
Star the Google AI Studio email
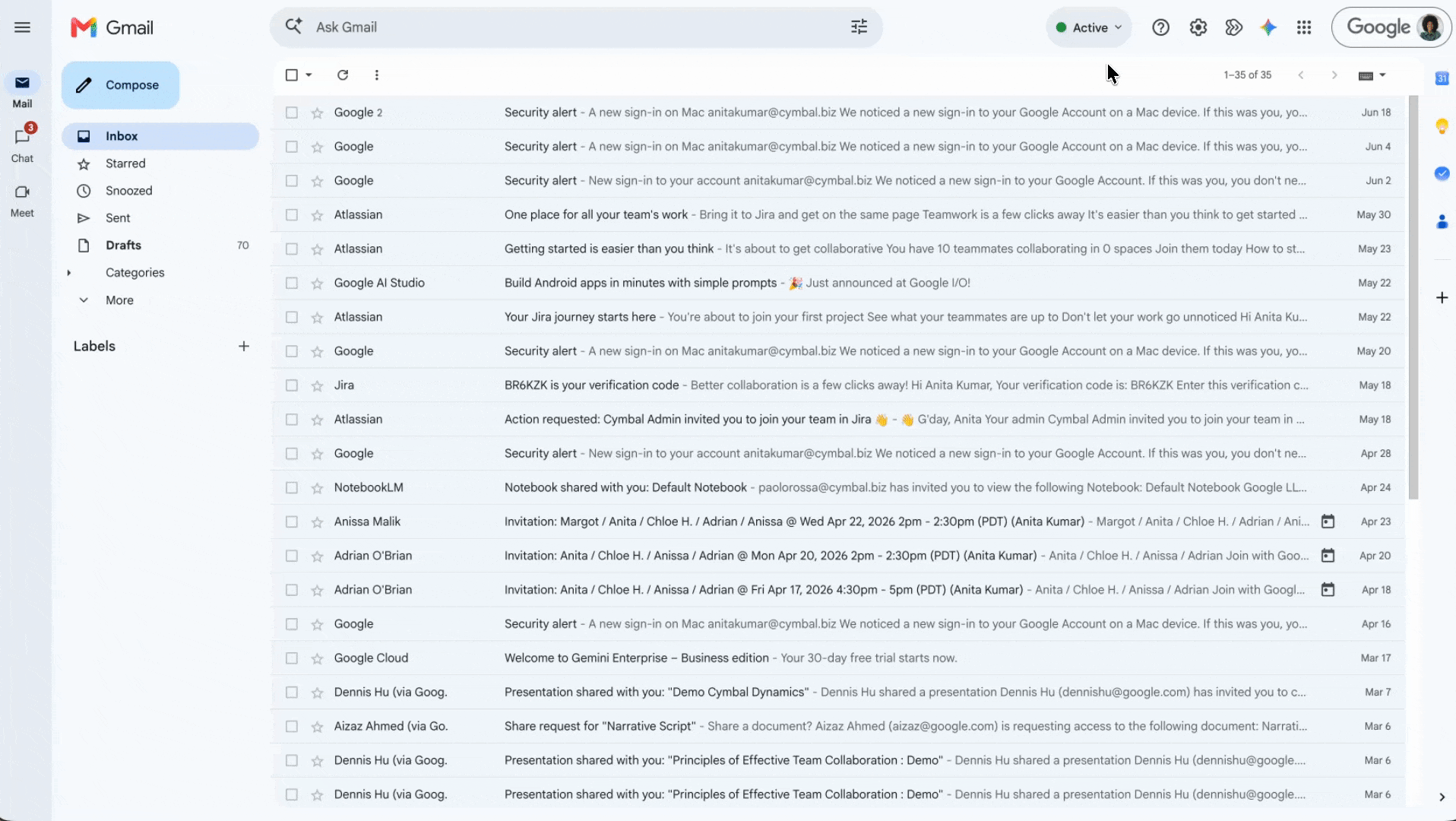[x=317, y=283]
